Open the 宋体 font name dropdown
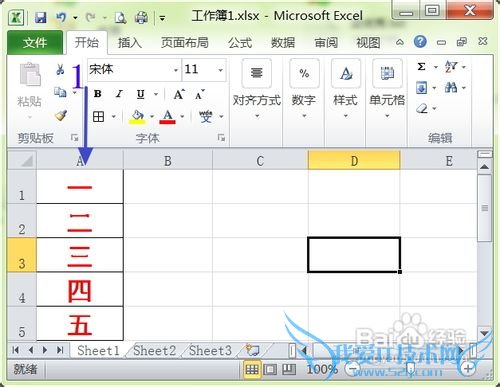Image resolution: width=500 pixels, height=387 pixels. click(x=176, y=70)
